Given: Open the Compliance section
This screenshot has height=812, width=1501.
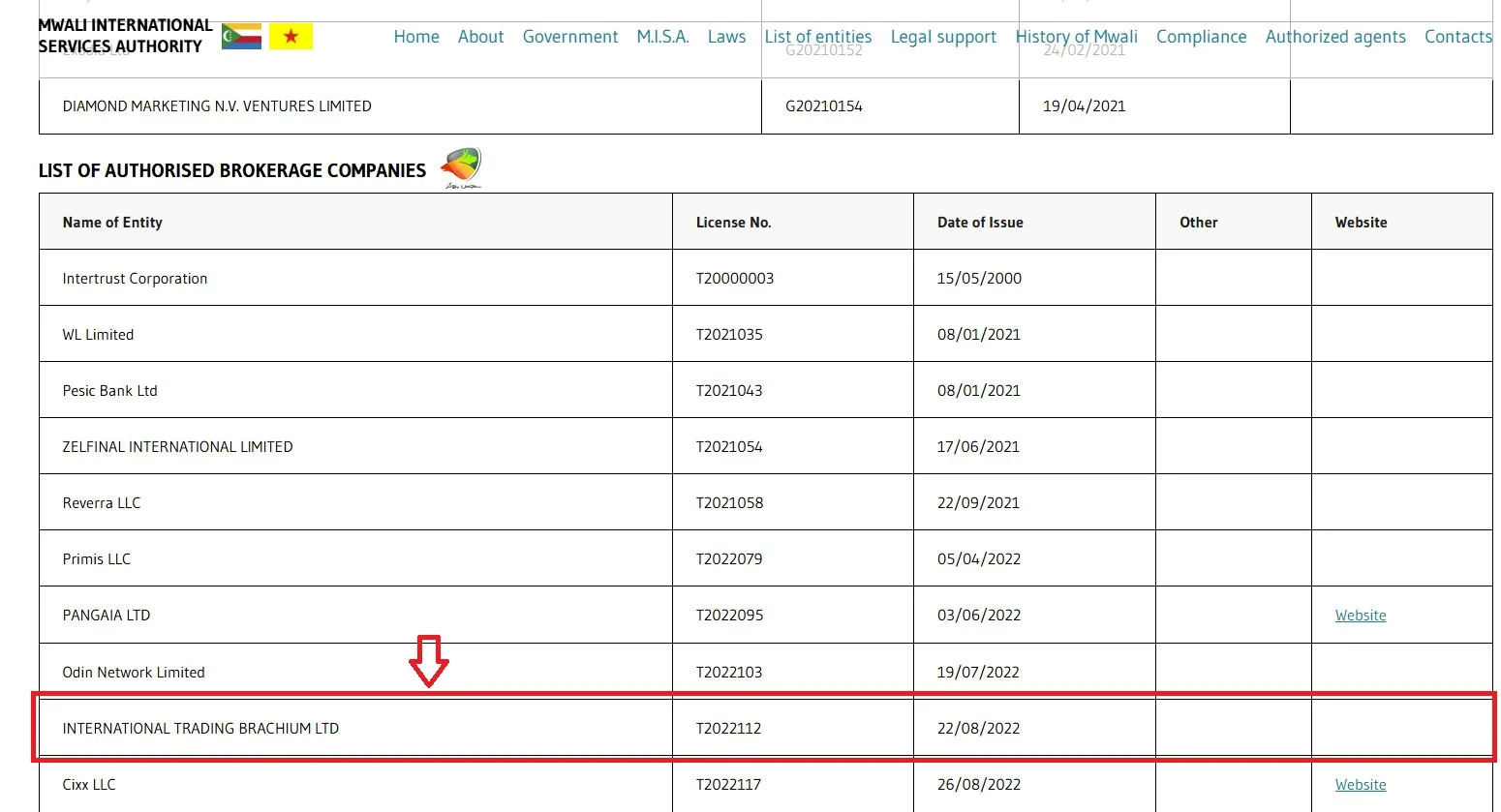Looking at the screenshot, I should coord(1202,37).
